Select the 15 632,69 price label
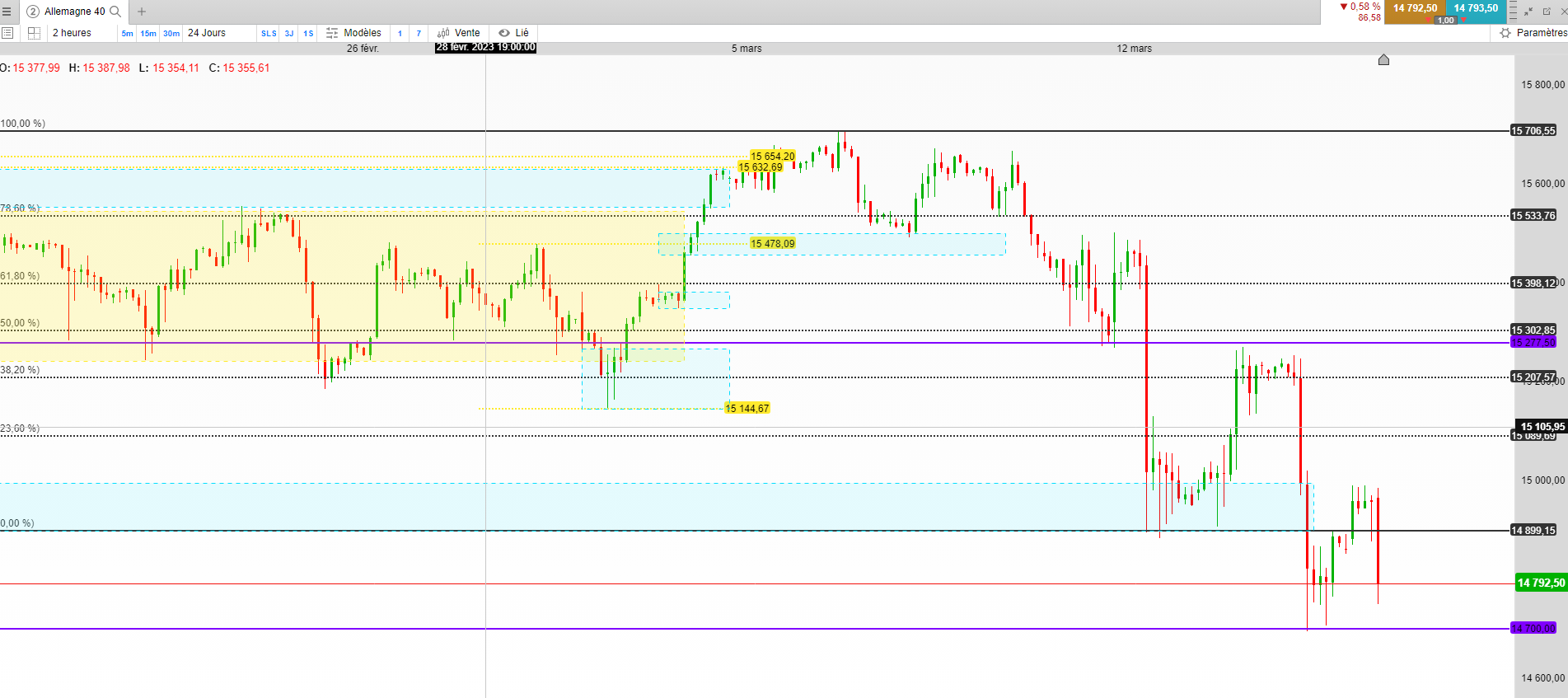The height and width of the screenshot is (698, 1568). tap(761, 167)
